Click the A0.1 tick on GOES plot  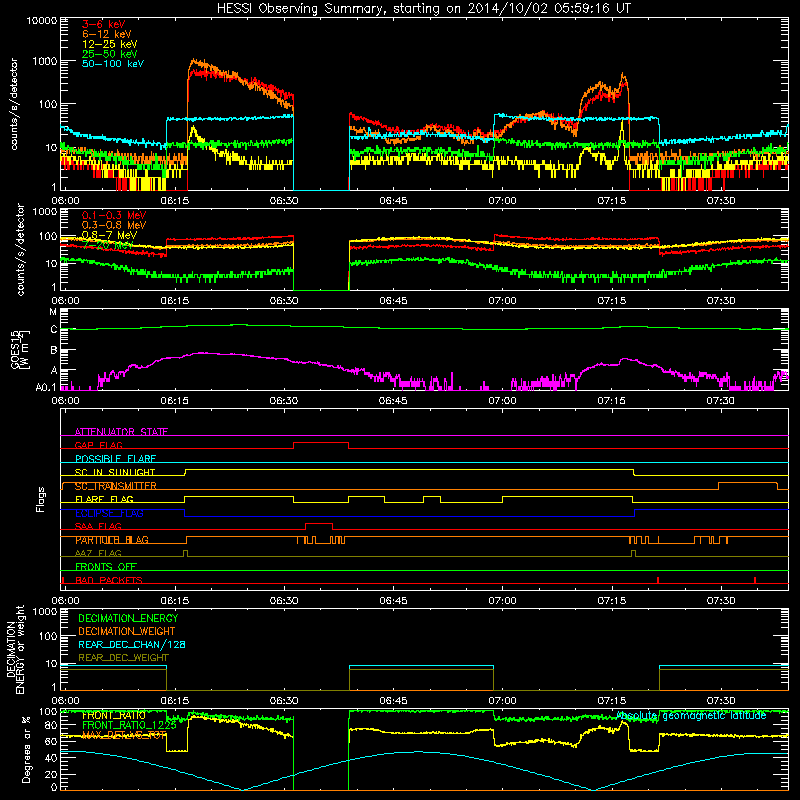pyautogui.click(x=46, y=387)
